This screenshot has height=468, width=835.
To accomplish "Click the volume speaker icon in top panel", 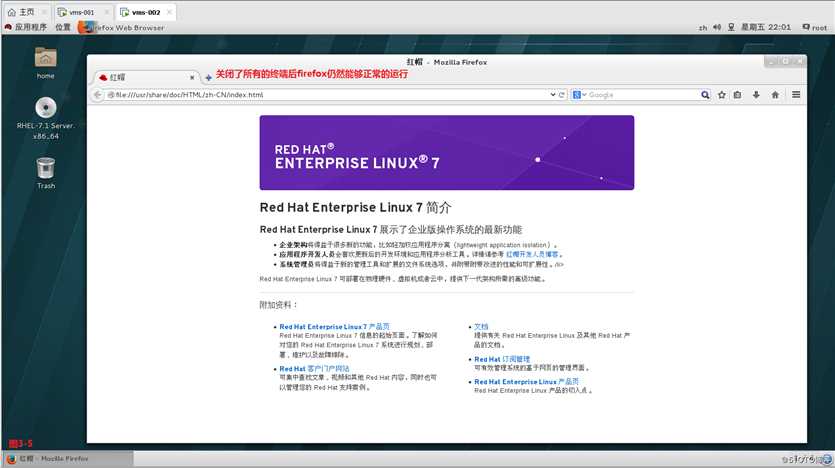I will pyautogui.click(x=717, y=27).
